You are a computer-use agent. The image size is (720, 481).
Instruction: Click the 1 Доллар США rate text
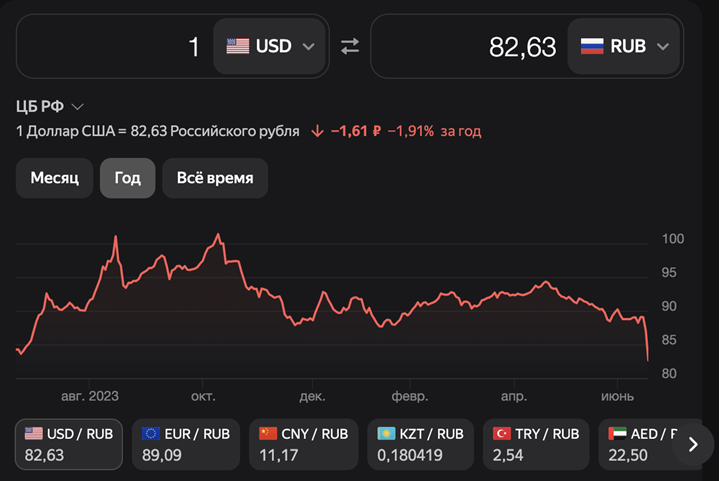[x=158, y=132]
